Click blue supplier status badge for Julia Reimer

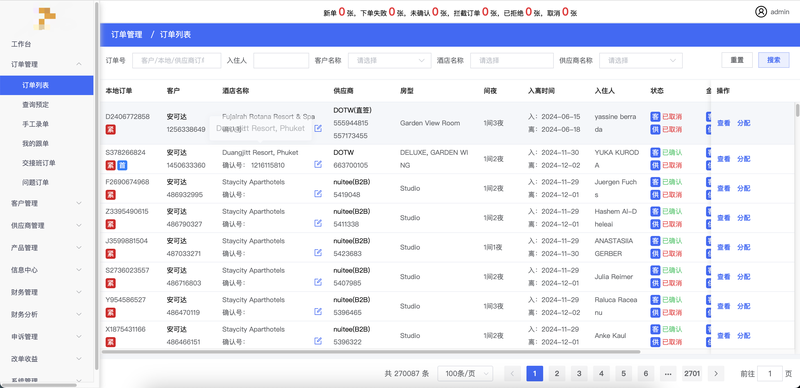655,283
